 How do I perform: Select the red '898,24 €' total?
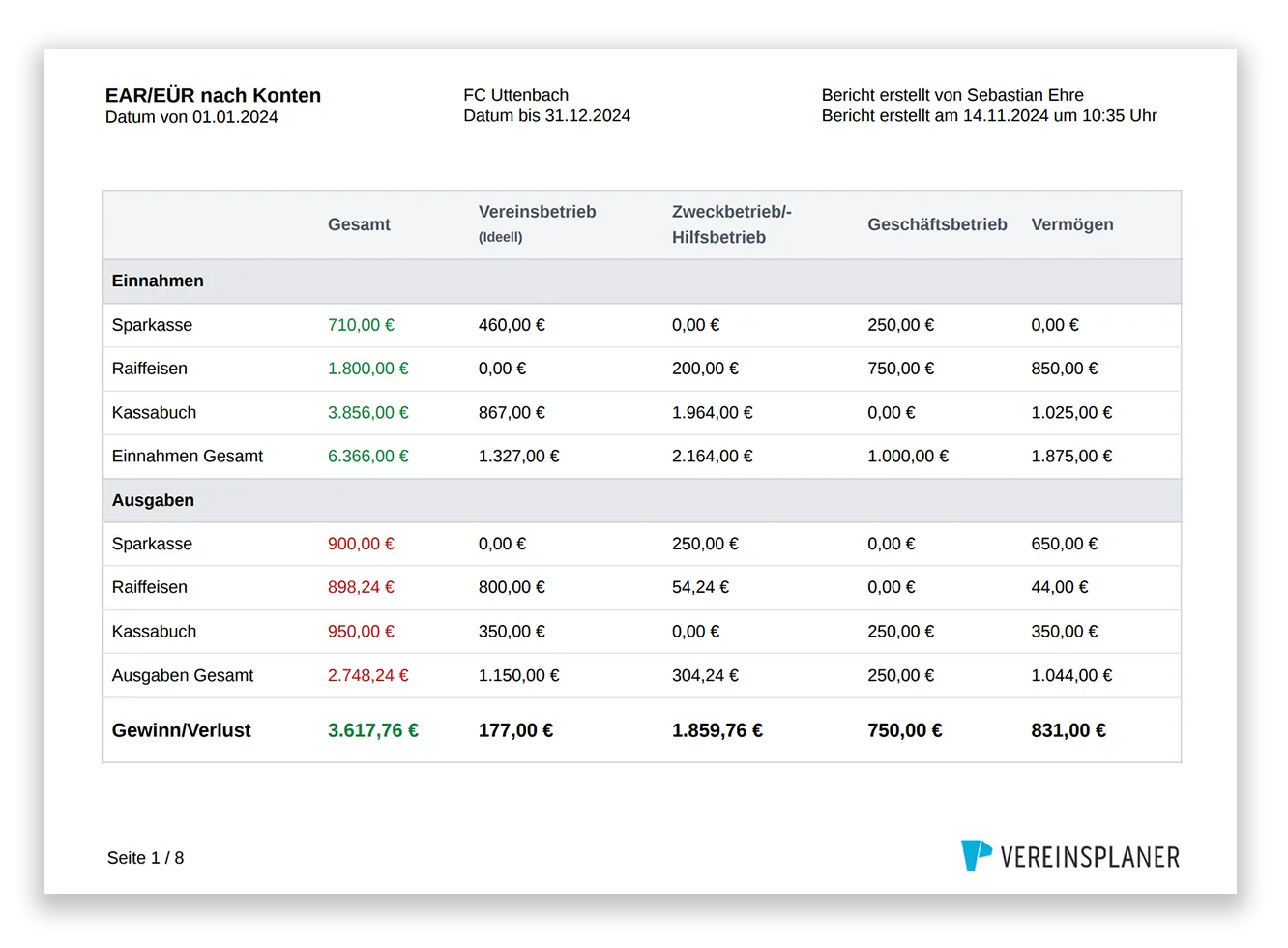click(x=361, y=587)
